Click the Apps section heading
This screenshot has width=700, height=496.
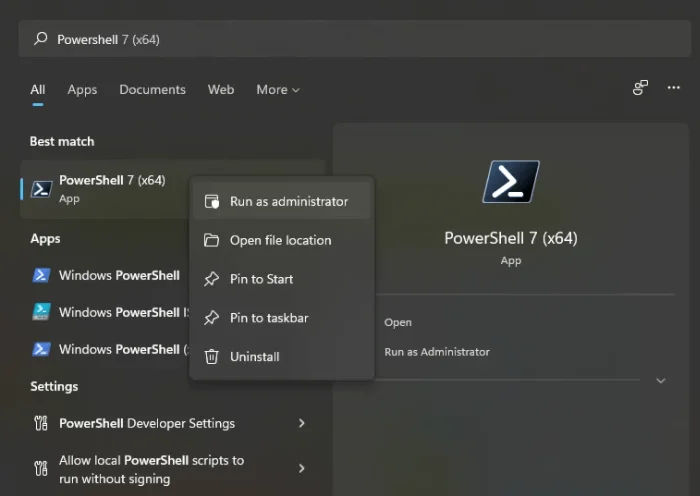click(45, 239)
